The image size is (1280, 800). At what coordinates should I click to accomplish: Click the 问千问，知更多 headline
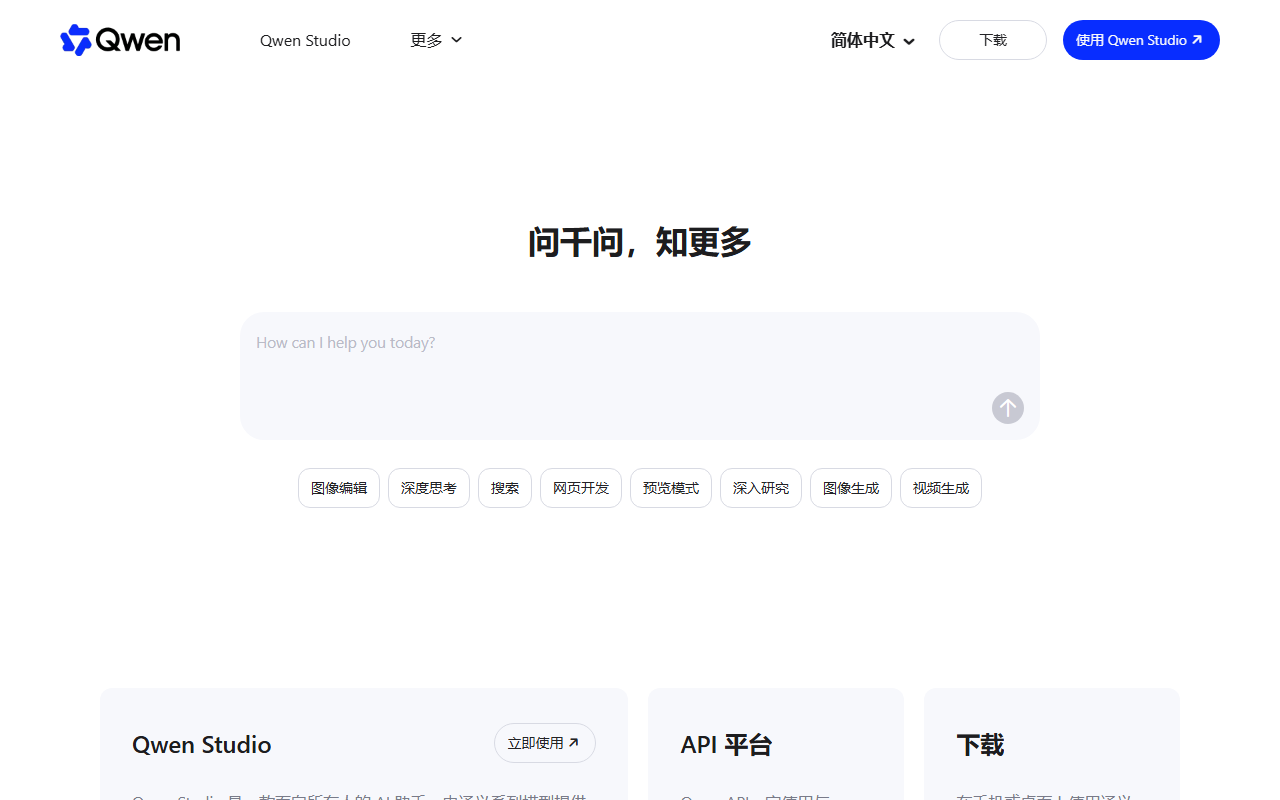(640, 242)
